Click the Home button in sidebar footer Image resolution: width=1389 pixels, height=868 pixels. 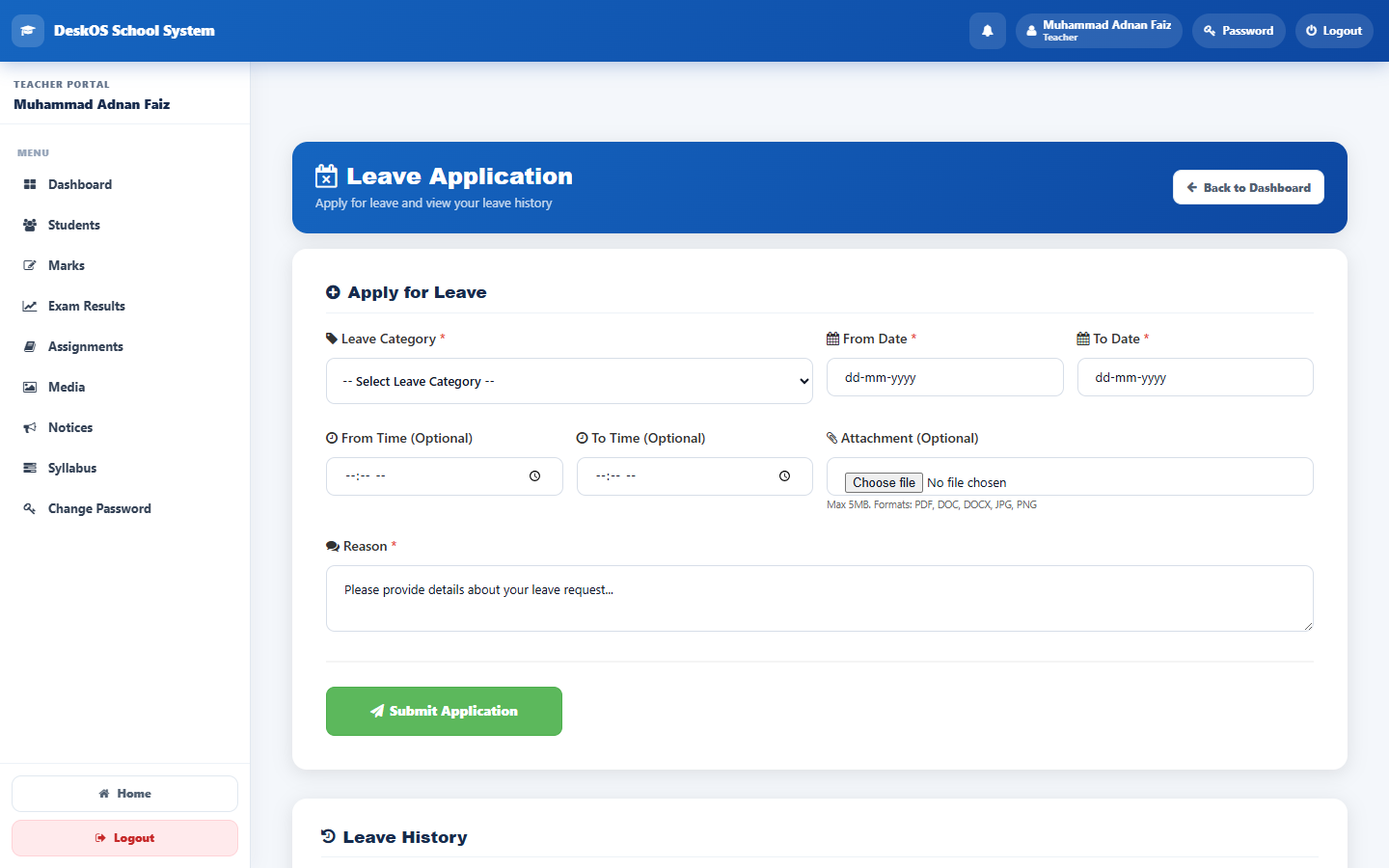(x=124, y=794)
